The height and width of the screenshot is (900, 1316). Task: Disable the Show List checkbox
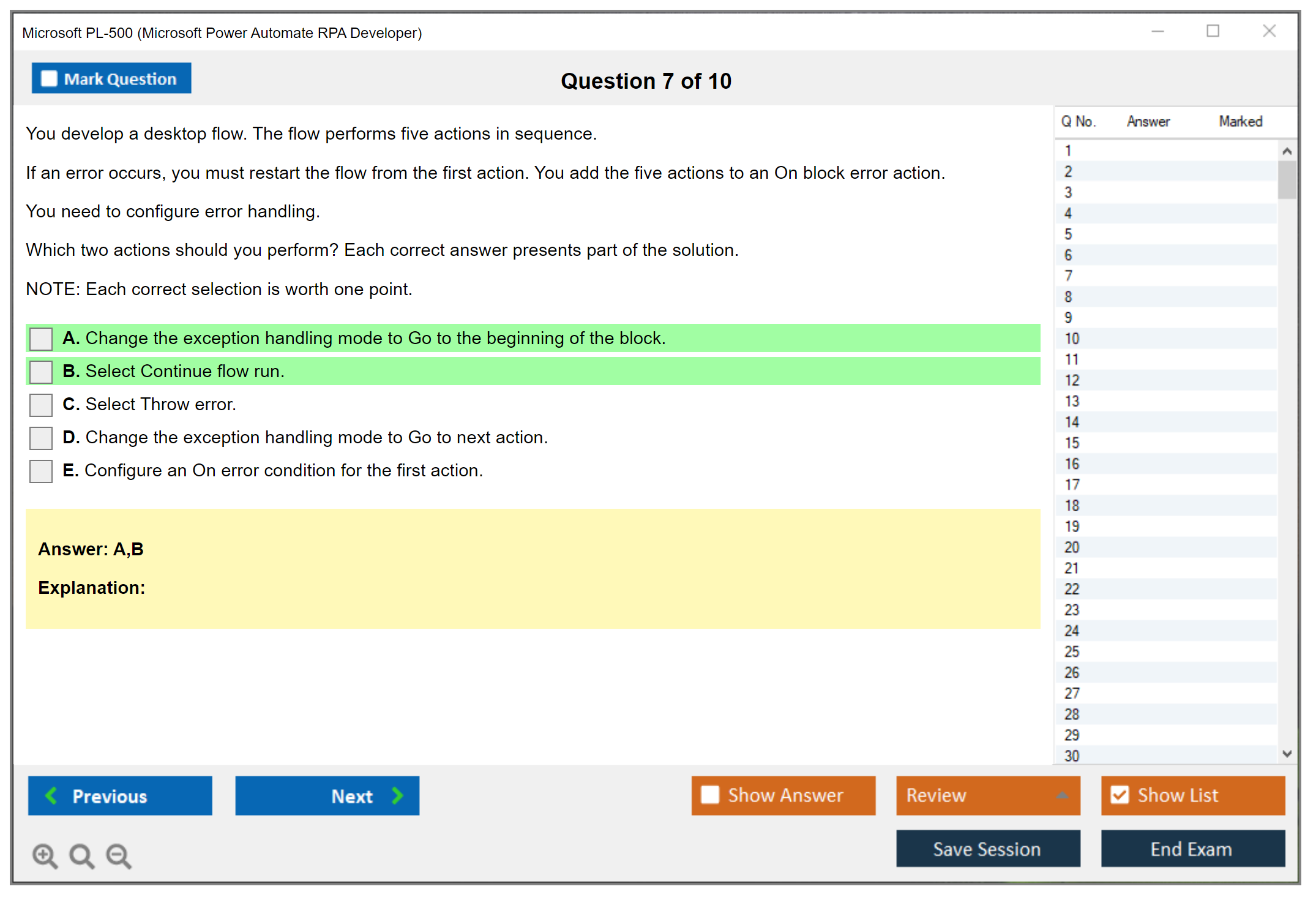tap(1120, 795)
